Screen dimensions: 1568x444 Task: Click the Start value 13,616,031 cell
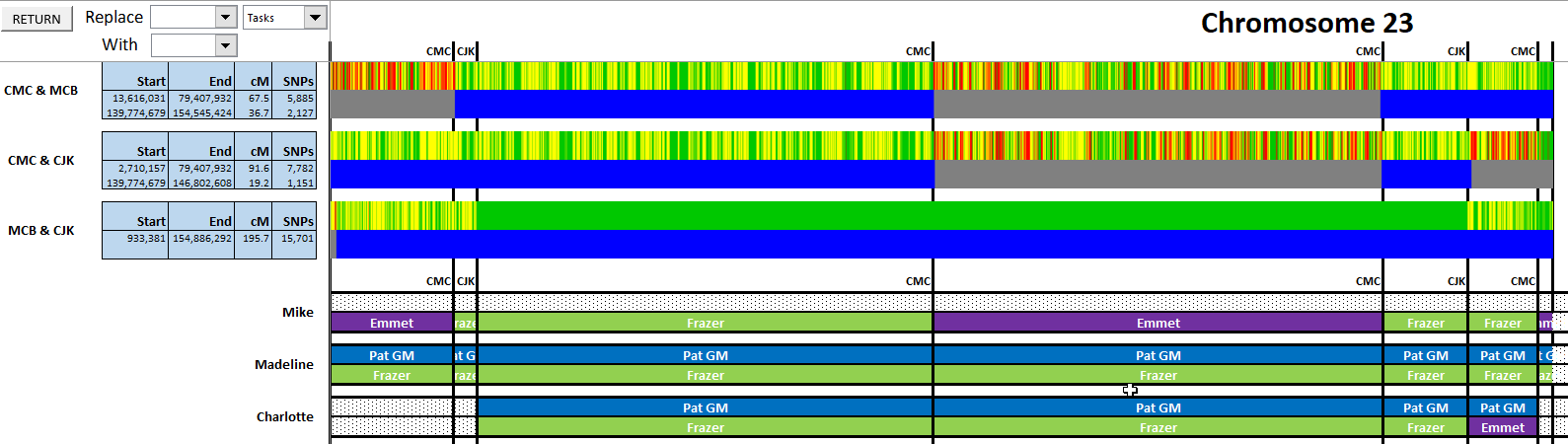(137, 99)
